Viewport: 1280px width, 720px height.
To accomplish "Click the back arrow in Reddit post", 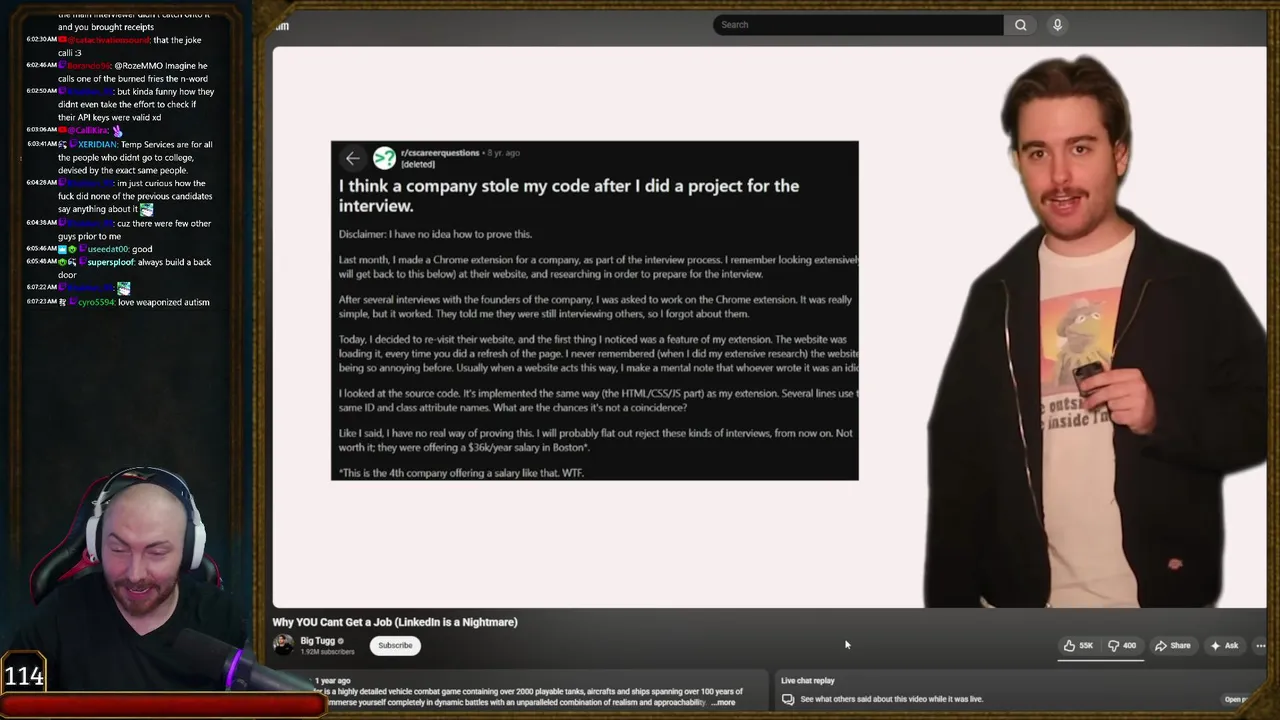I will (x=352, y=158).
